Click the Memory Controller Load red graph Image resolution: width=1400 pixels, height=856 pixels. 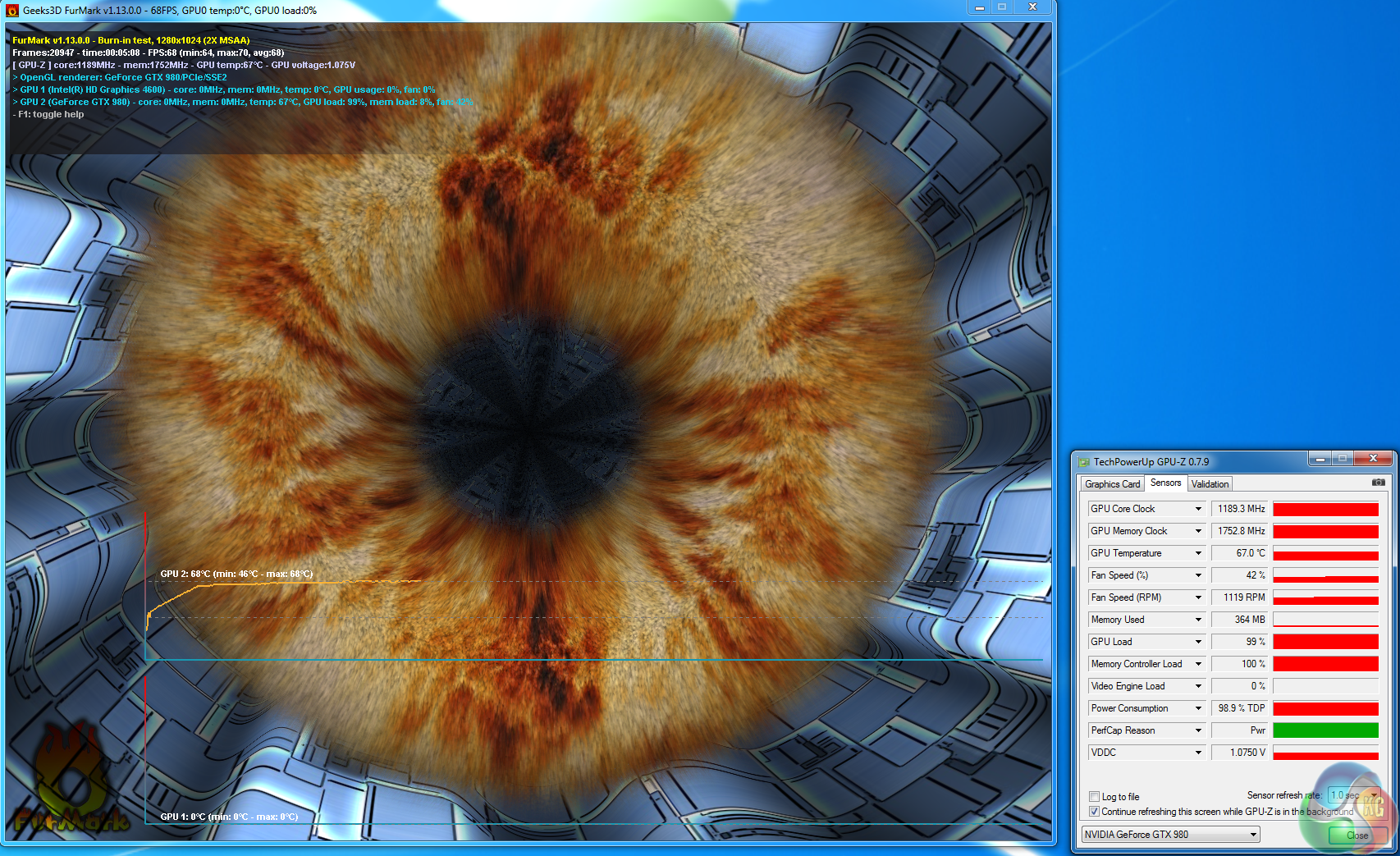pos(1325,664)
